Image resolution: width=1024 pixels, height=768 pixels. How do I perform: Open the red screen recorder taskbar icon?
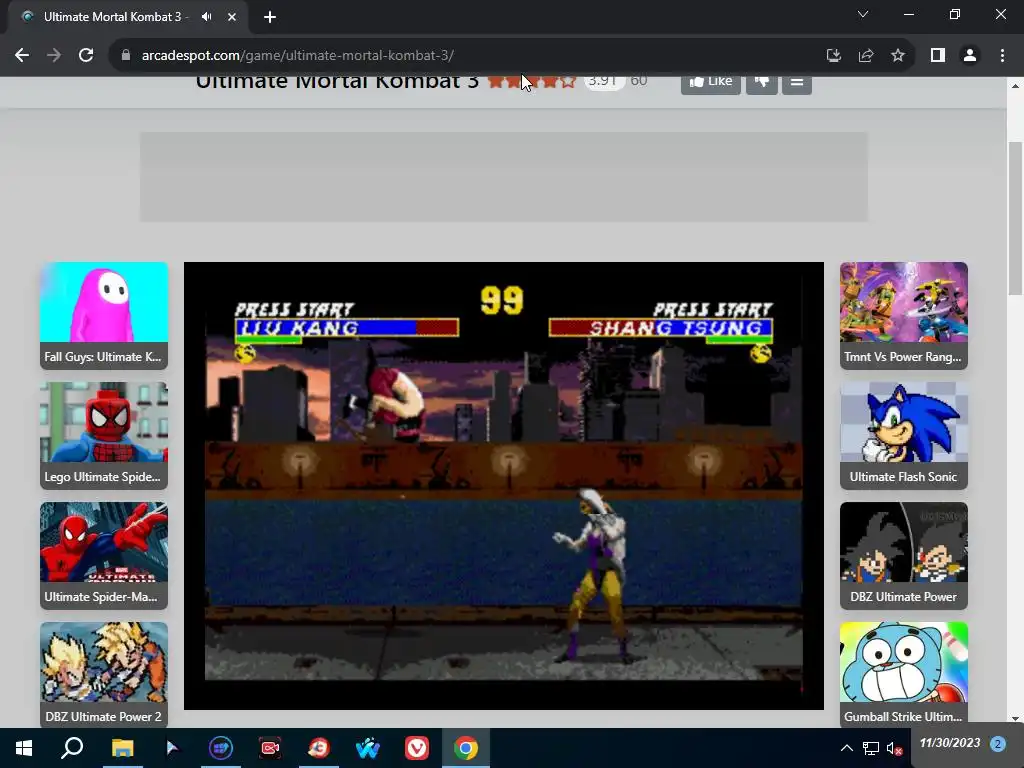(270, 748)
